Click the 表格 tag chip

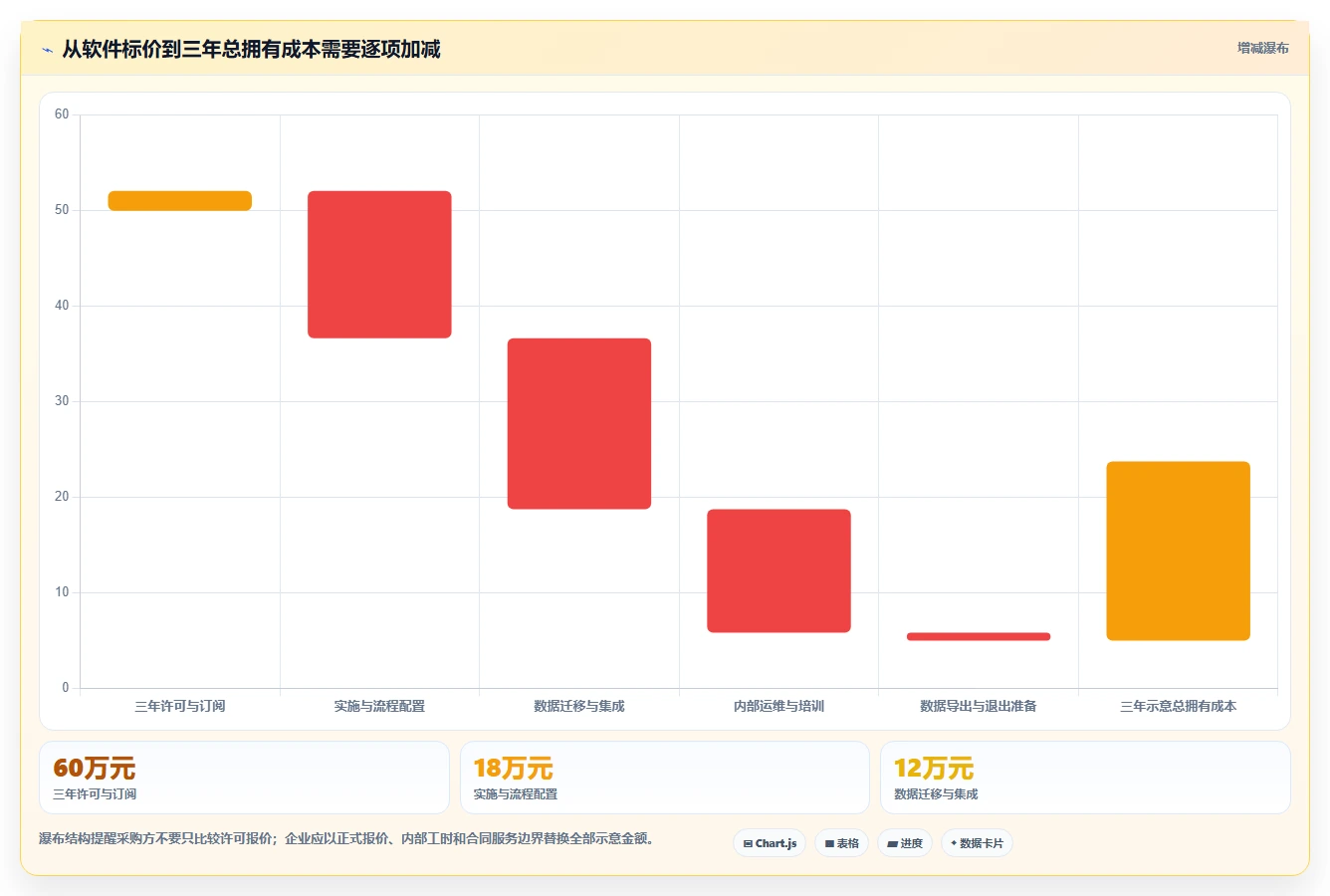click(841, 843)
